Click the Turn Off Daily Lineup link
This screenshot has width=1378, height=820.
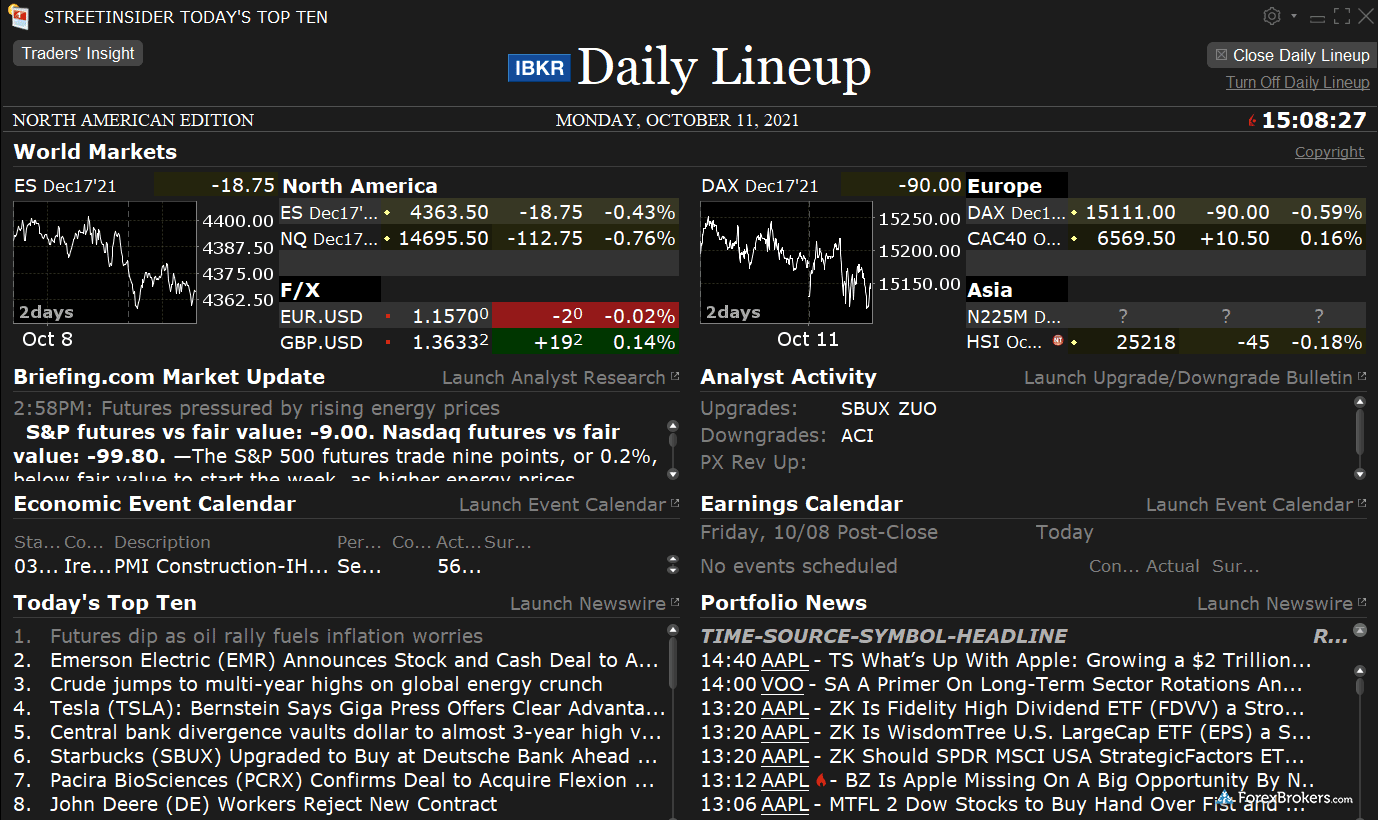click(x=1297, y=83)
